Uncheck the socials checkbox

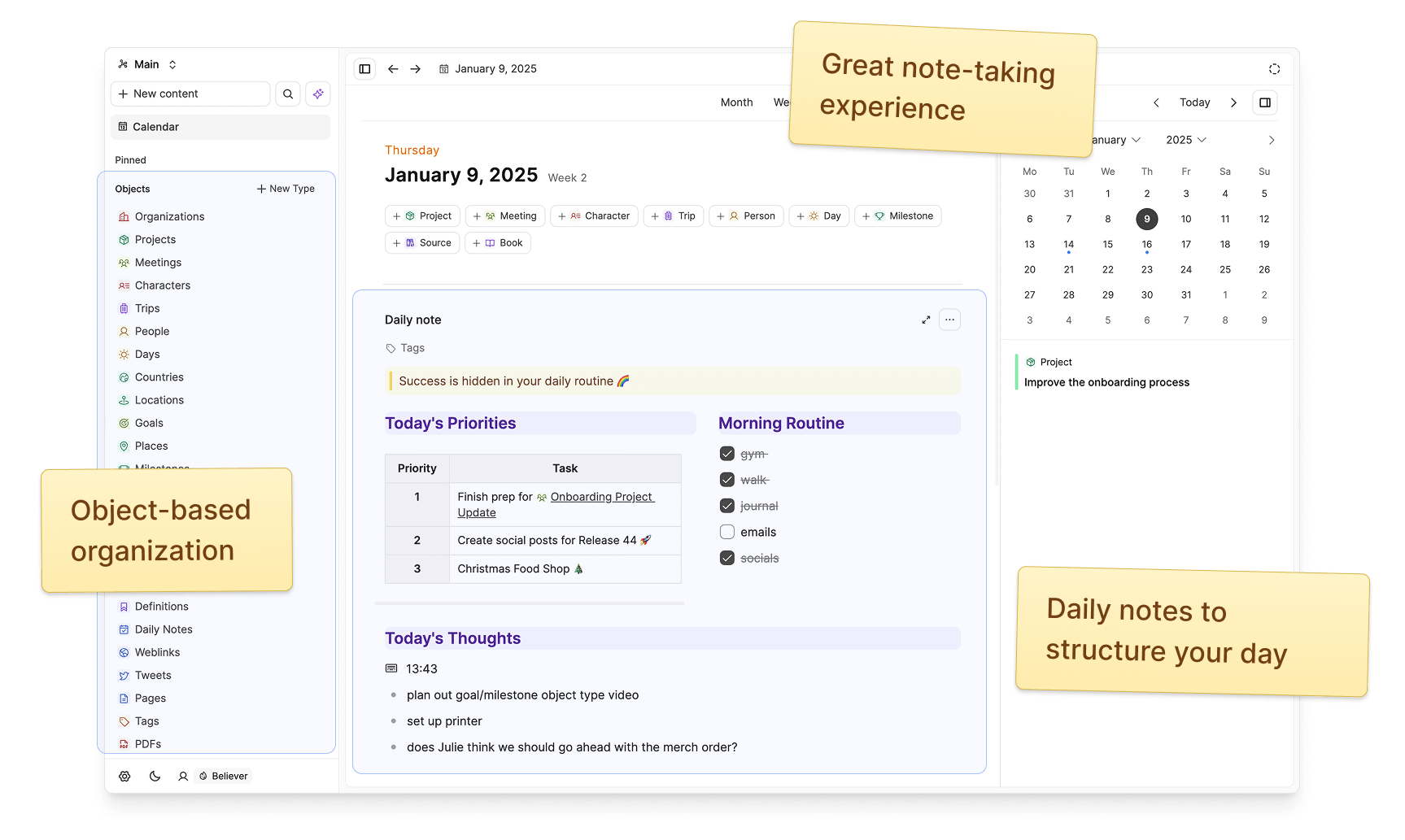coord(726,558)
